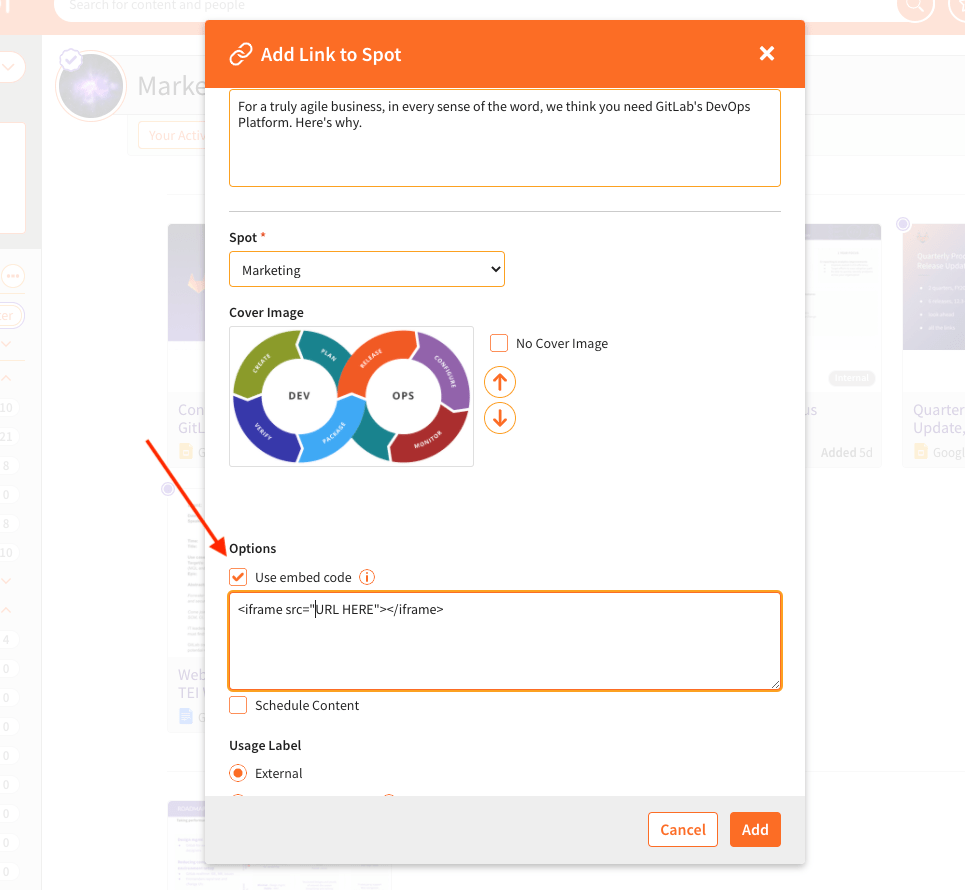Click the Marketing spot avatar image

point(91,87)
